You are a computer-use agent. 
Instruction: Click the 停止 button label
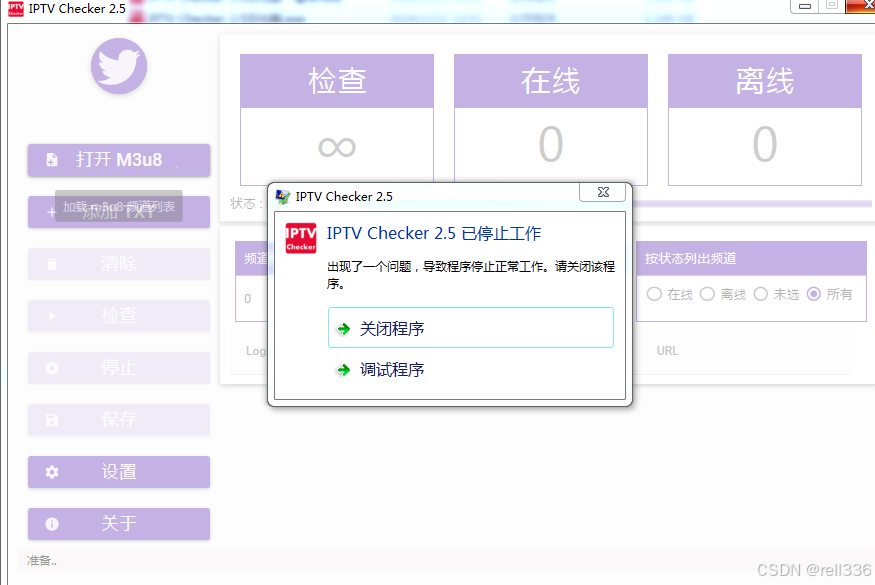coord(119,367)
